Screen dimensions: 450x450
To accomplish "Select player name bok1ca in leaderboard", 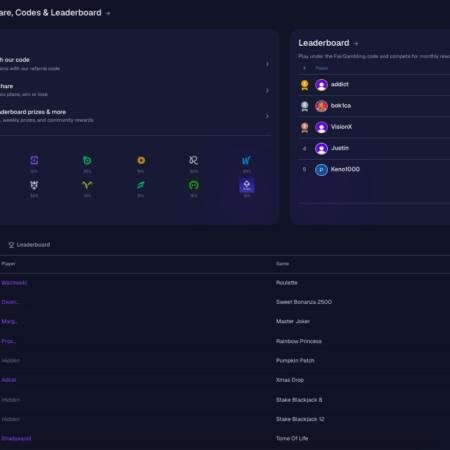I will [x=341, y=106].
